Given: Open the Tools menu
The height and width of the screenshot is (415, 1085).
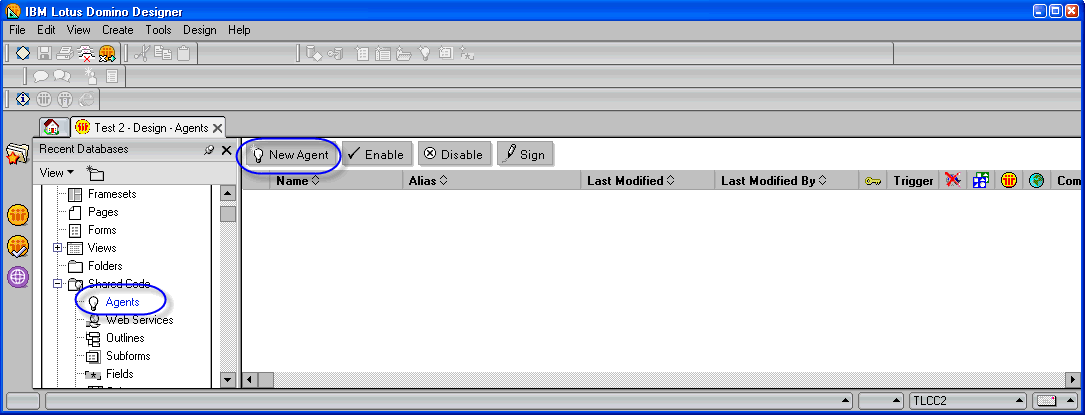Looking at the screenshot, I should point(158,30).
